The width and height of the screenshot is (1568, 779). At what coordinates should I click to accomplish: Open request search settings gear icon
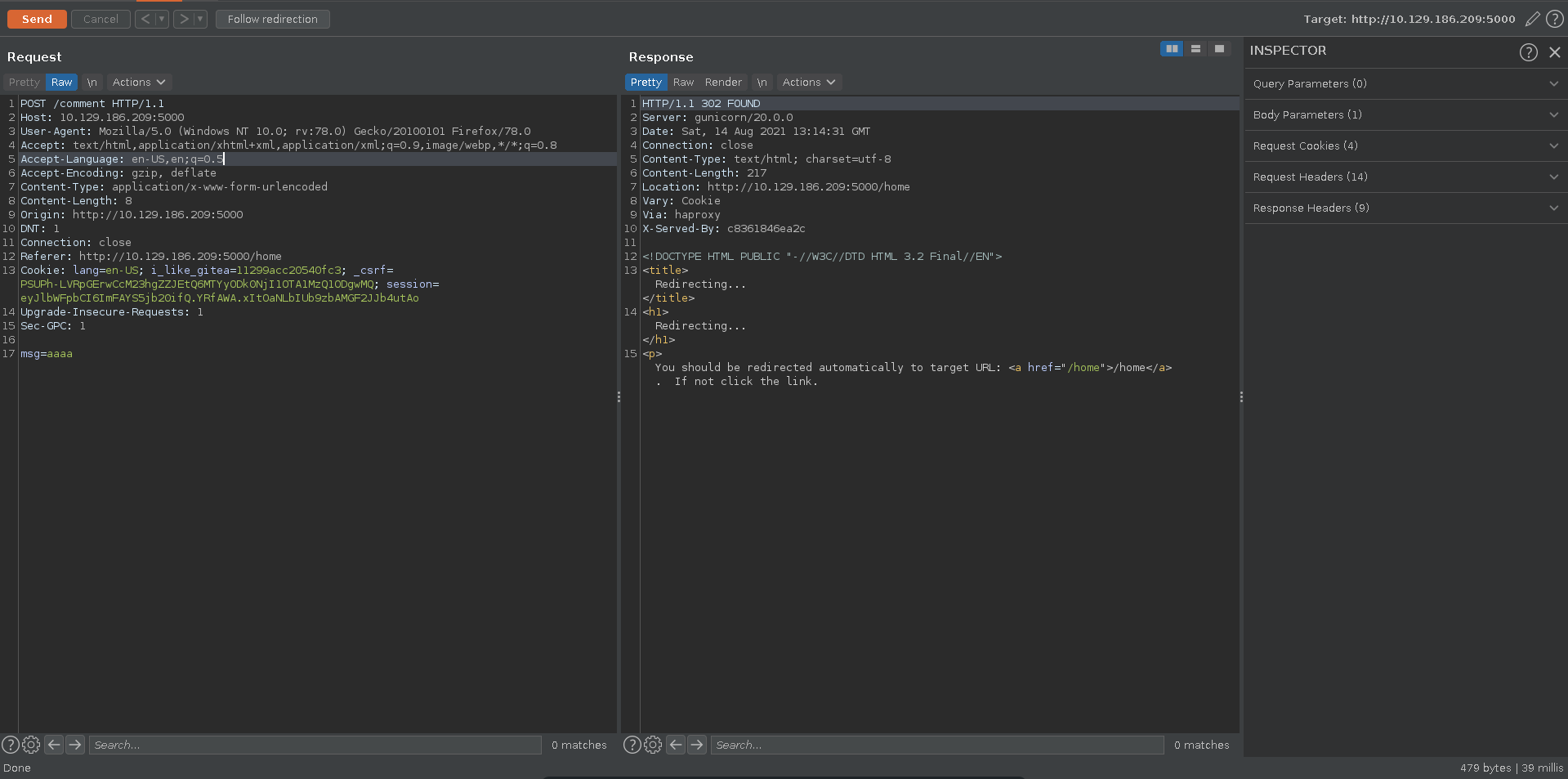click(x=31, y=745)
